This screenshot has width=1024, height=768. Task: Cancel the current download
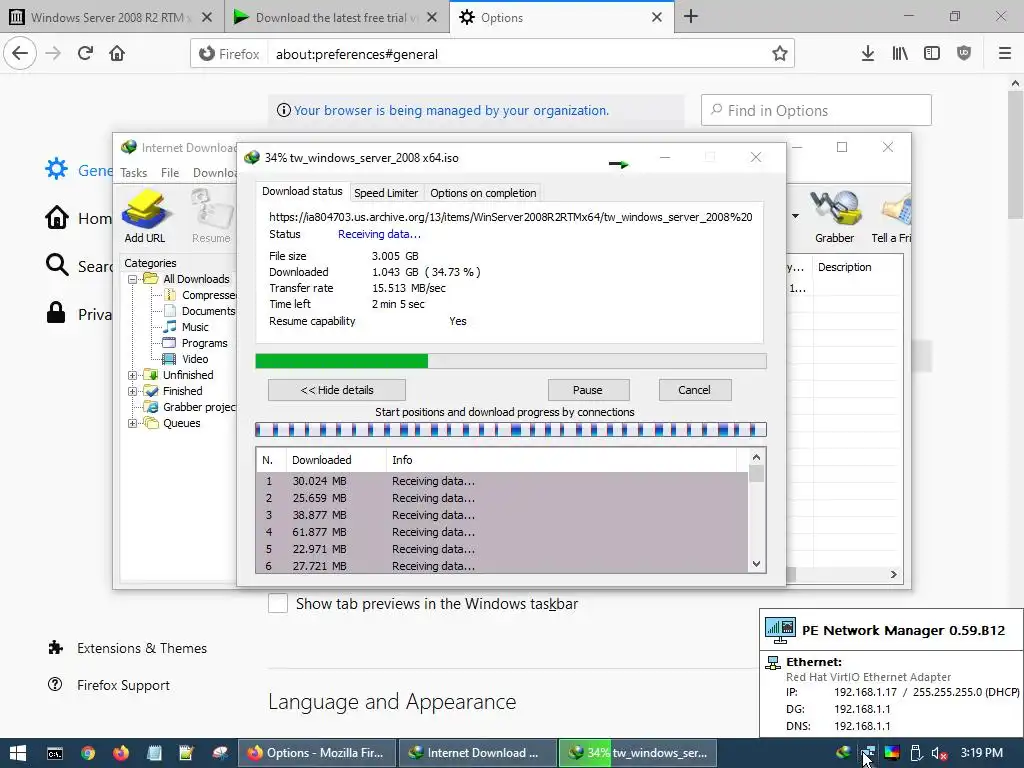pyautogui.click(x=694, y=390)
